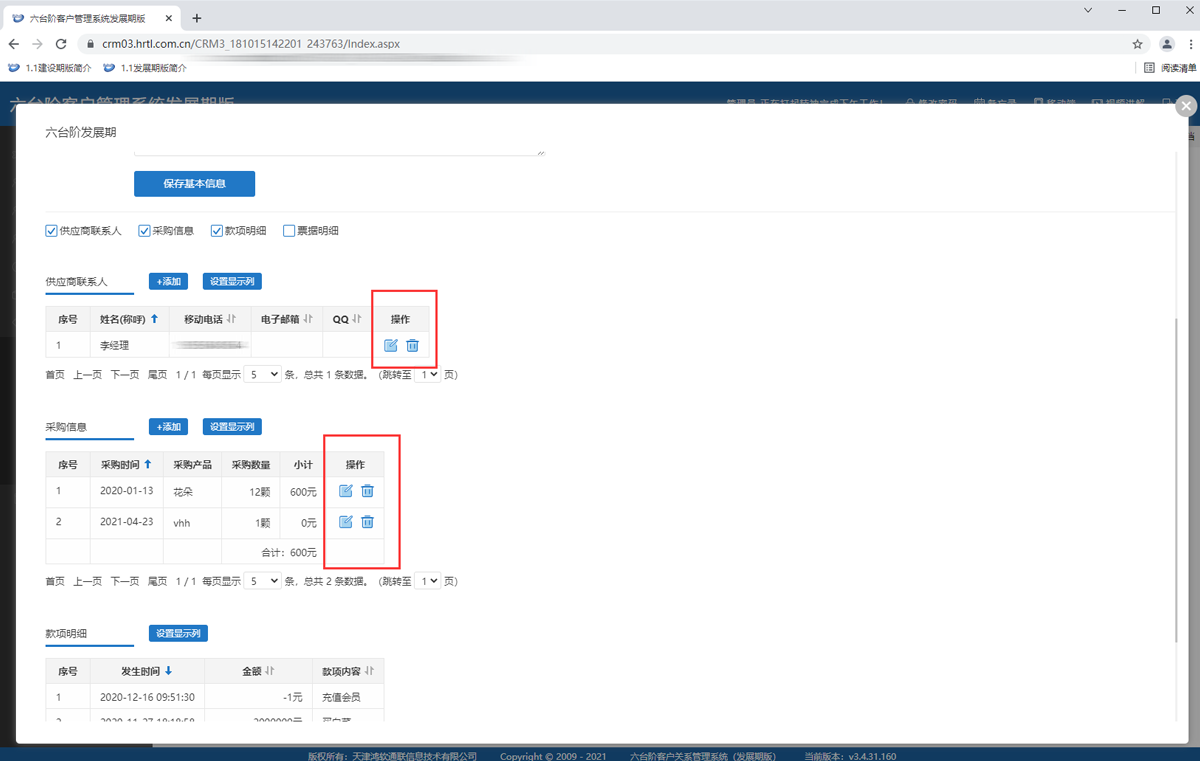This screenshot has height=761, width=1200.
Task: Reload the browser page
Action: coord(61,44)
